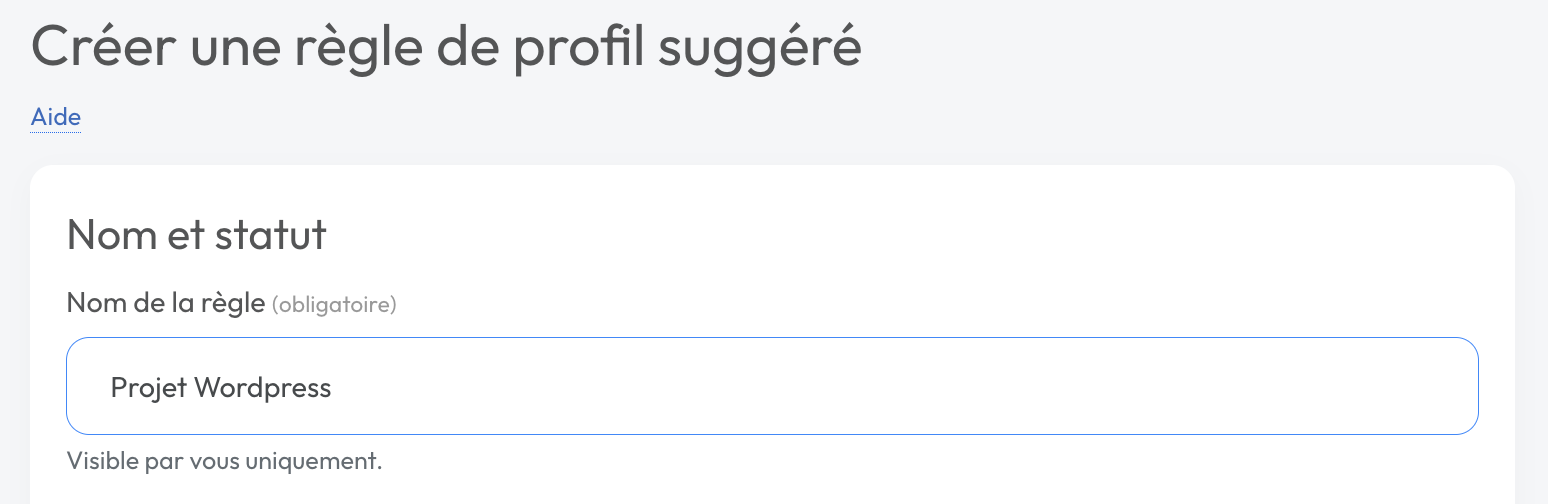This screenshot has width=1548, height=504.
Task: Click the word suggéré in the page title
Action: point(759,47)
